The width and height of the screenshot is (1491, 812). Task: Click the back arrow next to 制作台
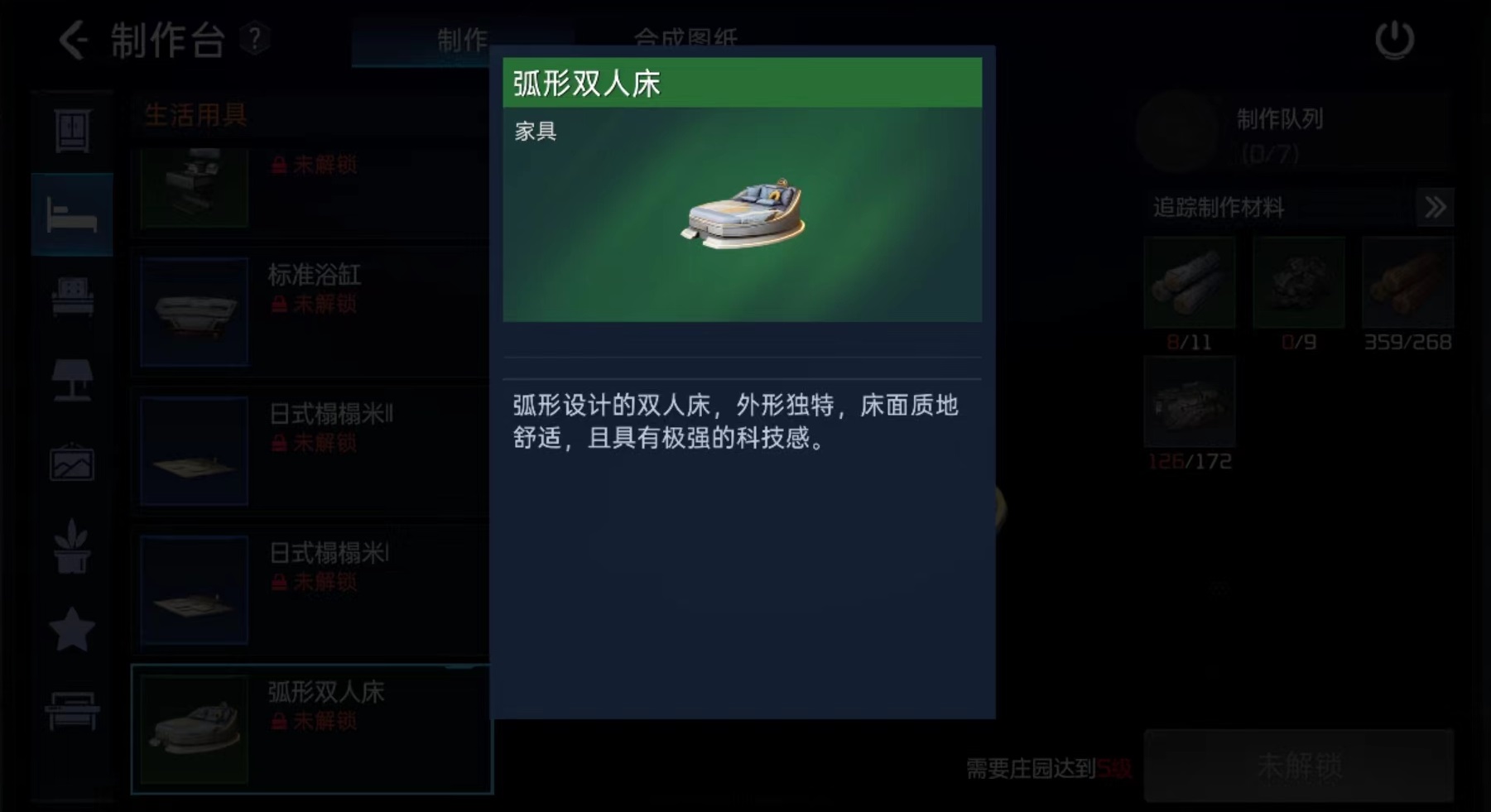click(73, 40)
